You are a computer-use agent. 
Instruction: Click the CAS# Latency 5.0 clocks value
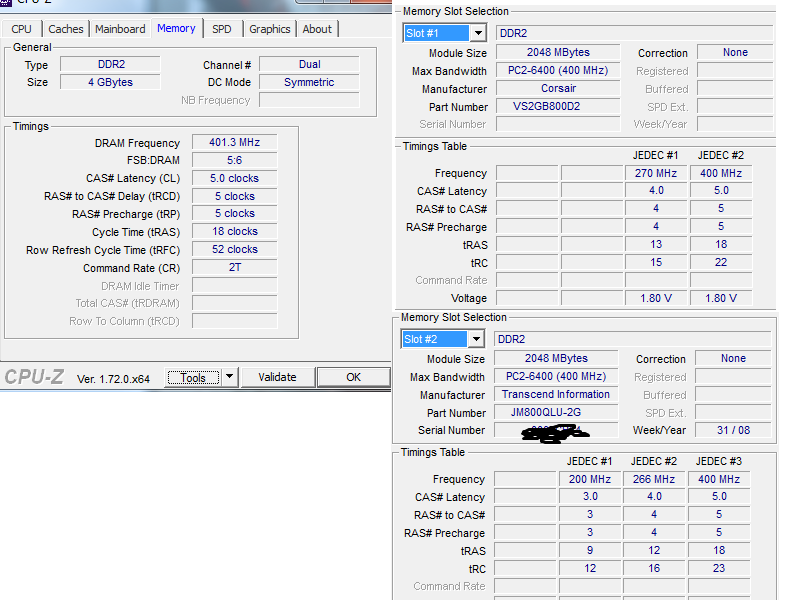tap(235, 178)
